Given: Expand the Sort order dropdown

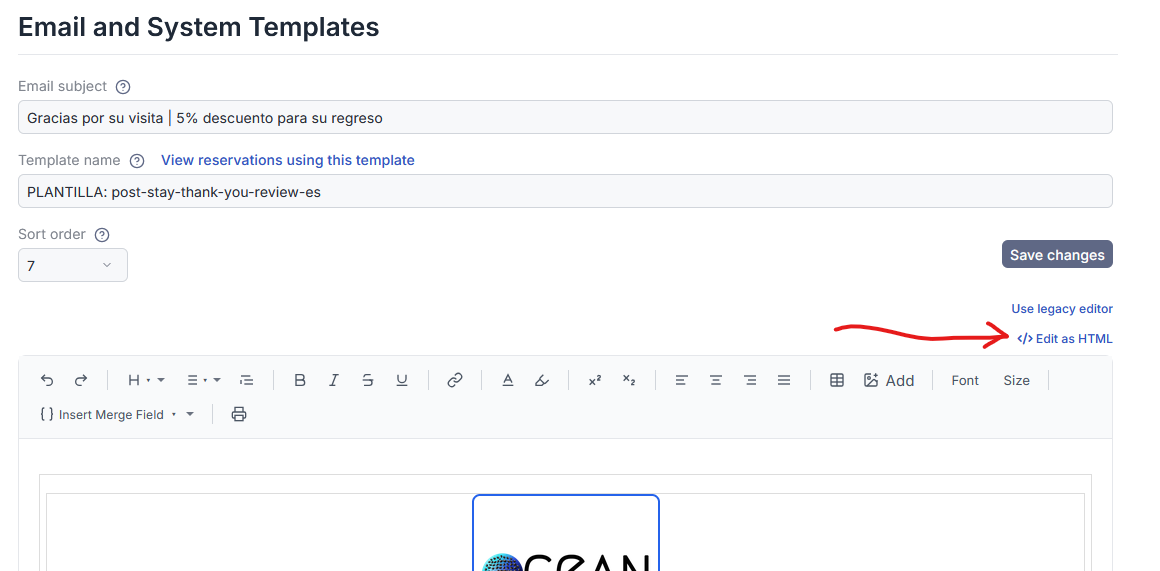Looking at the screenshot, I should pyautogui.click(x=73, y=265).
